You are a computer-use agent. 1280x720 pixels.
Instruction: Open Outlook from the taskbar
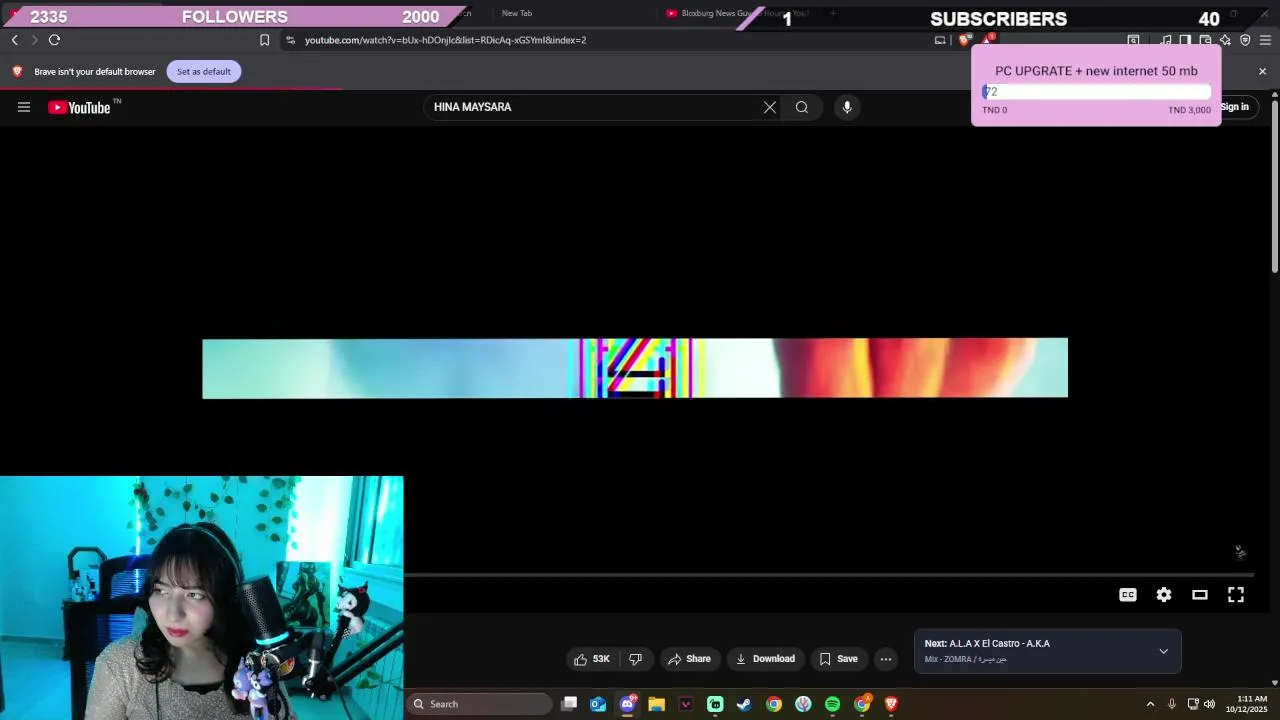click(598, 704)
